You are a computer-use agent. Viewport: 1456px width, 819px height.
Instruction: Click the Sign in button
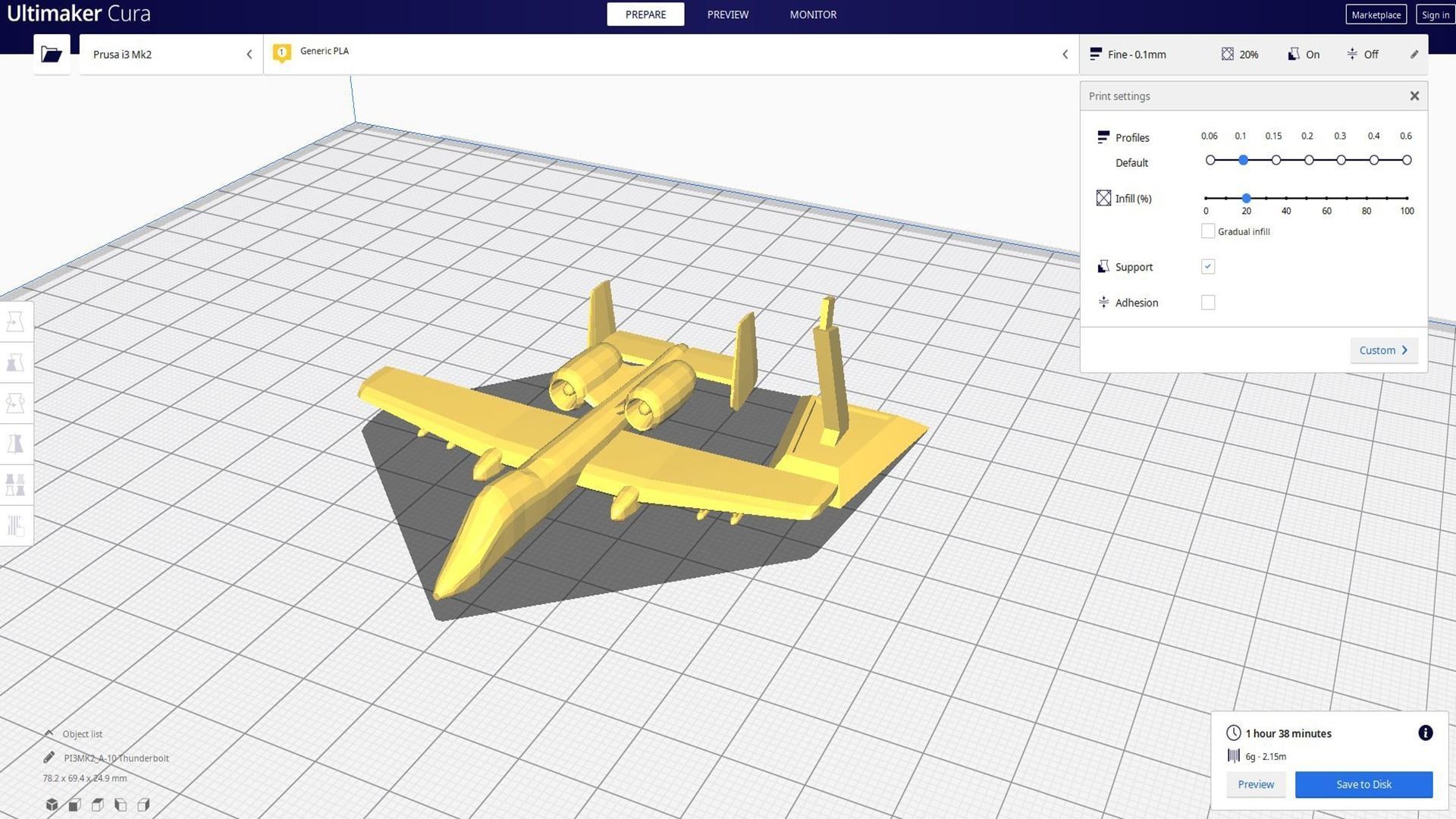1435,14
